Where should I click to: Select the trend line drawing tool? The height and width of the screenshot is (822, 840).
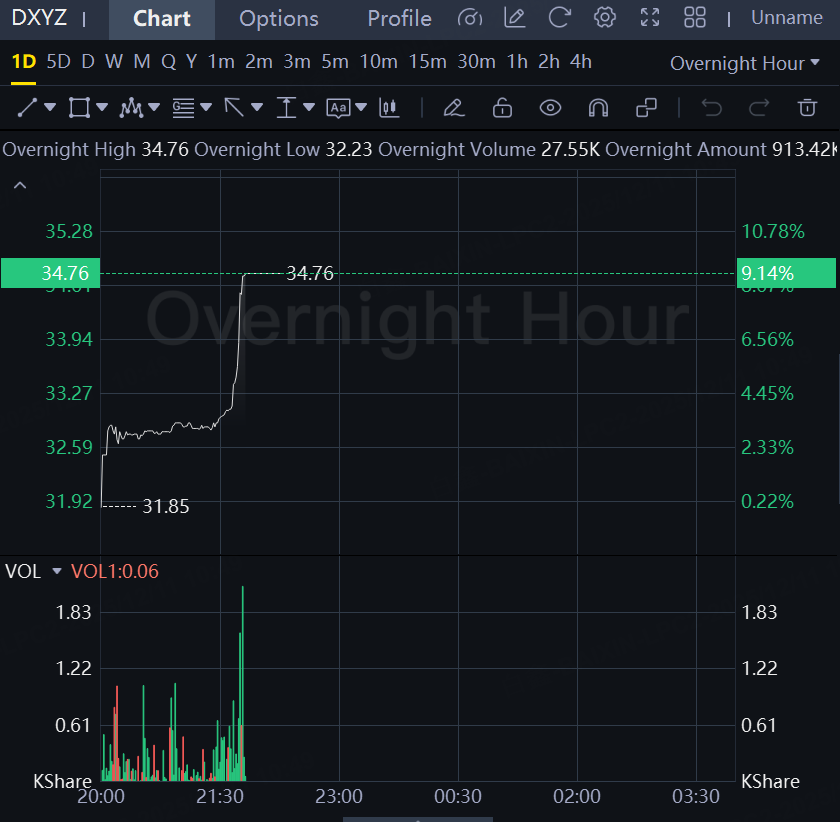coord(27,107)
